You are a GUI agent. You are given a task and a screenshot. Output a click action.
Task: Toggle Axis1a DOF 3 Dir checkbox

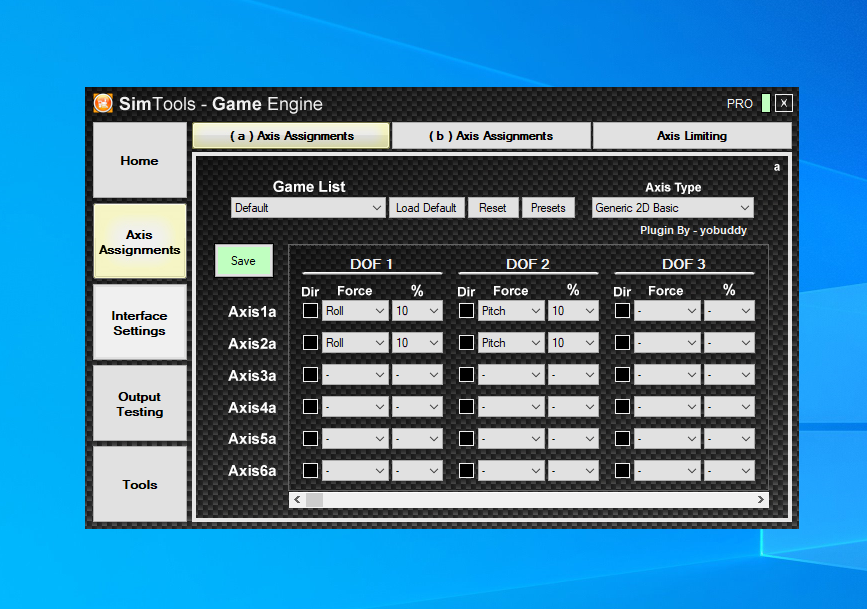click(x=622, y=311)
